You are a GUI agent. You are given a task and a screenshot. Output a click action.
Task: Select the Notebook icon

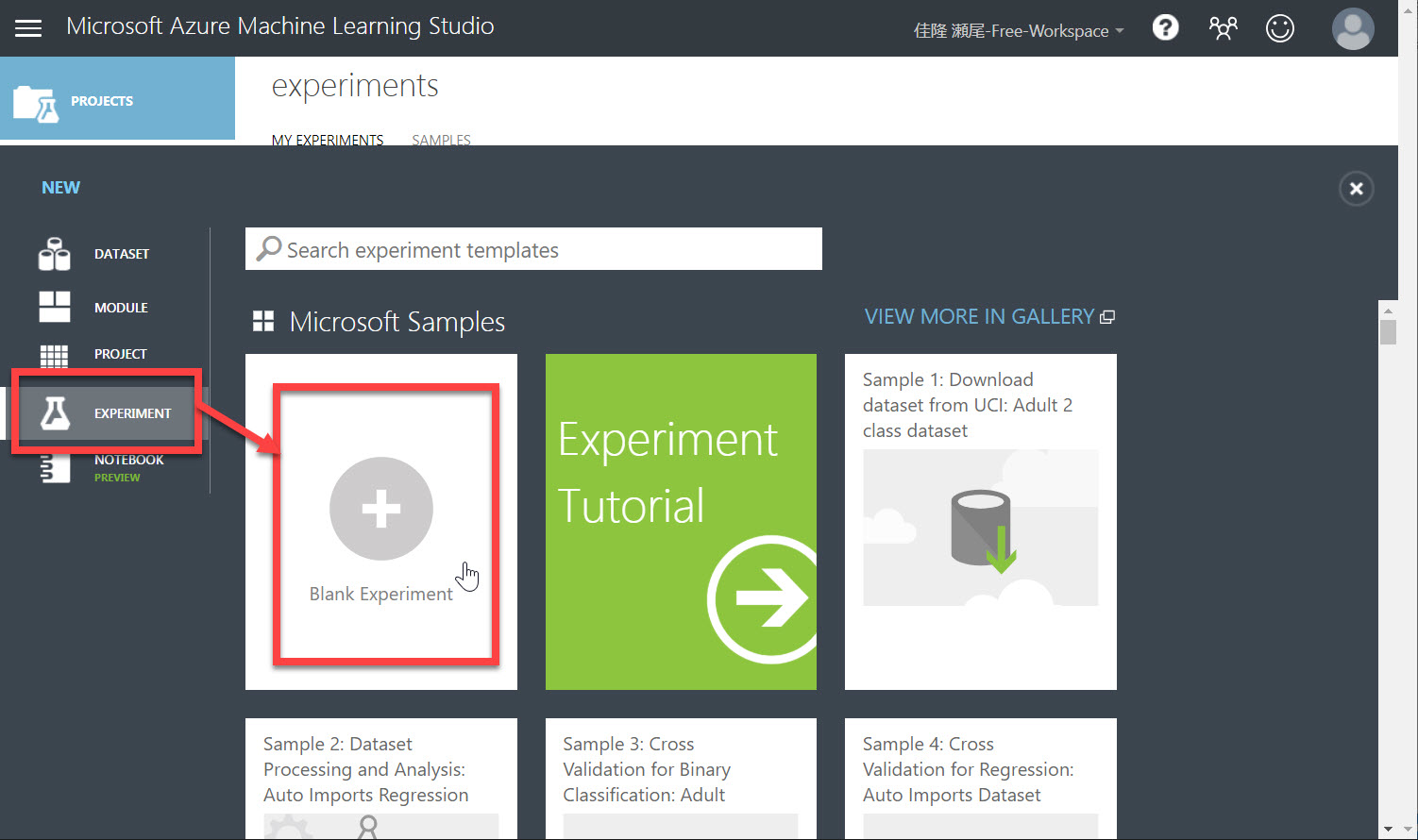coord(56,469)
